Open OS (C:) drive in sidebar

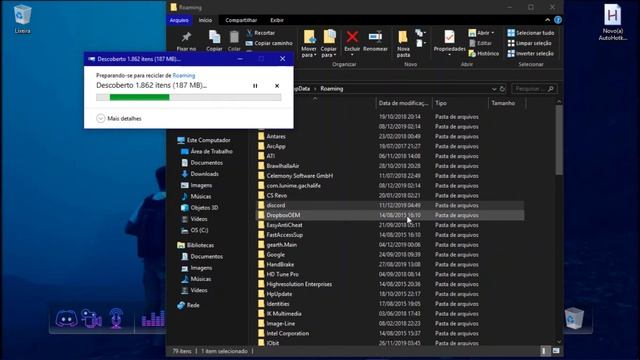[x=195, y=230]
